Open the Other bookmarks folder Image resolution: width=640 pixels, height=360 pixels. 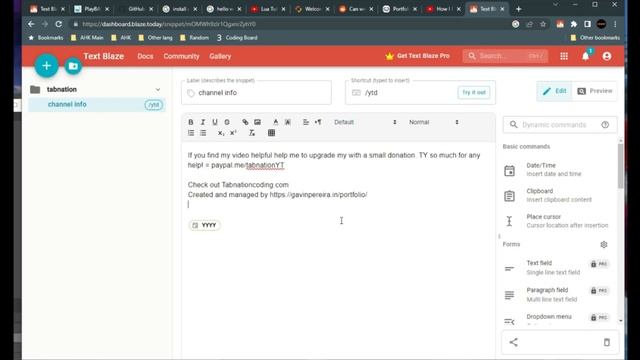click(595, 38)
